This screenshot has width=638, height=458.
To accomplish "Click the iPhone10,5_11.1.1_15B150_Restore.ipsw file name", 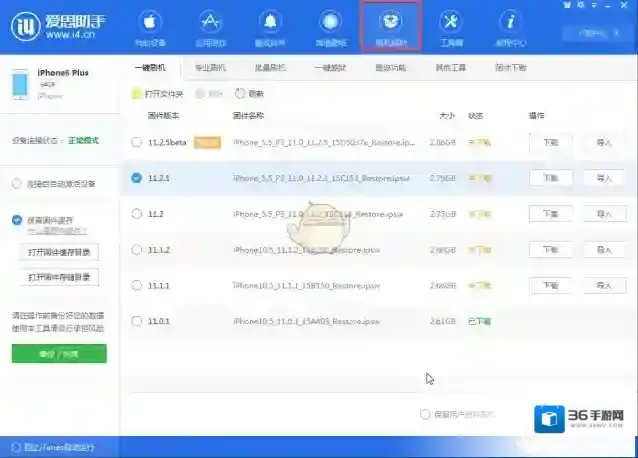I will 306,286.
